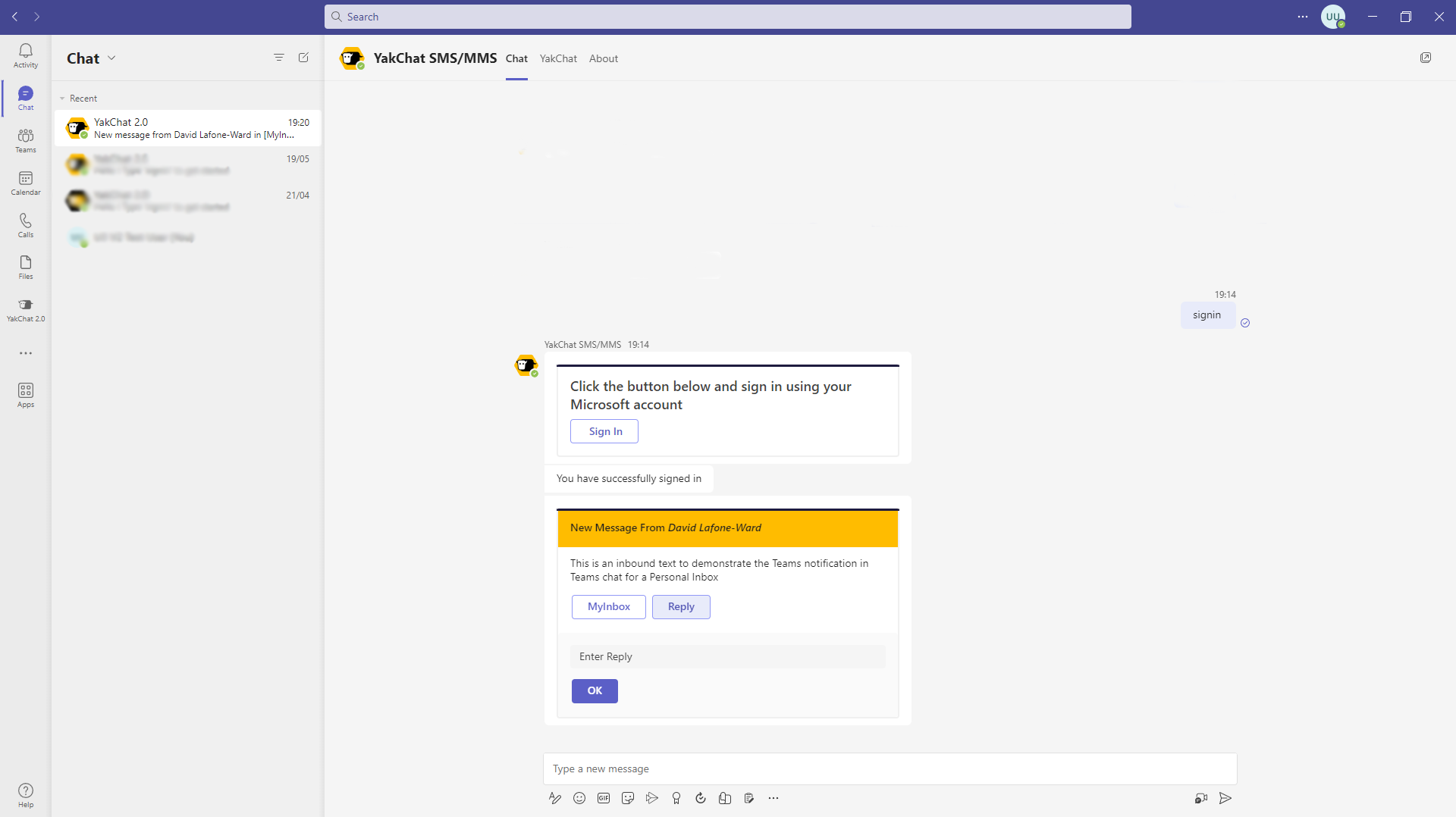Select the Chat tab in header
Screen dimensions: 1456x817
pyautogui.click(x=516, y=58)
